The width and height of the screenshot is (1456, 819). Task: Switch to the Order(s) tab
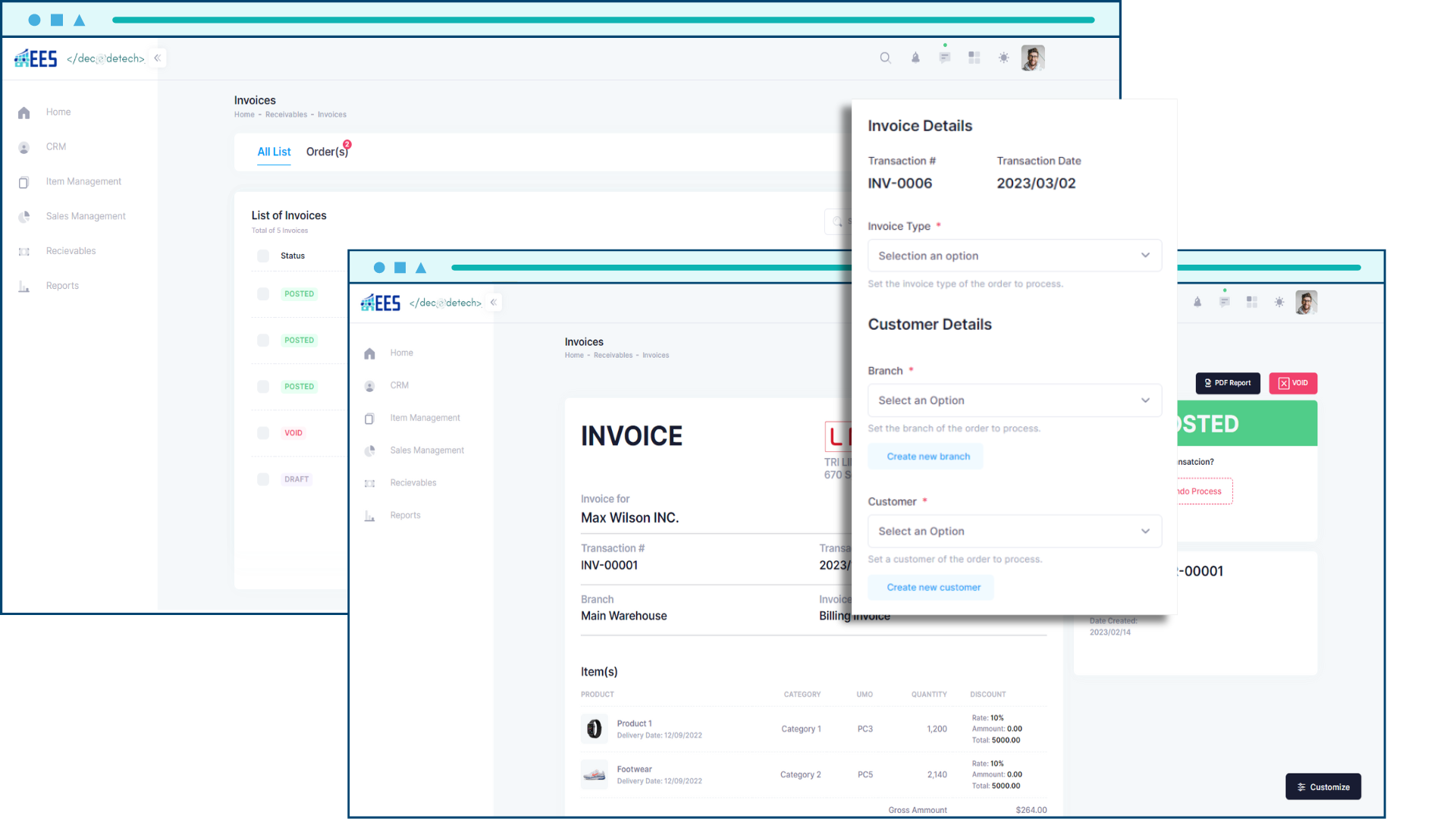pyautogui.click(x=327, y=152)
